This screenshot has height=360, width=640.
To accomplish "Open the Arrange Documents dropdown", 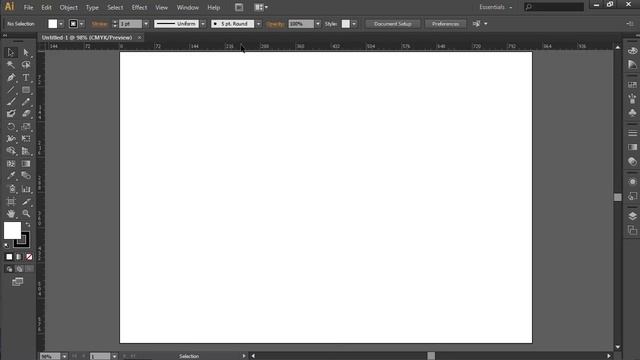I will [x=261, y=7].
